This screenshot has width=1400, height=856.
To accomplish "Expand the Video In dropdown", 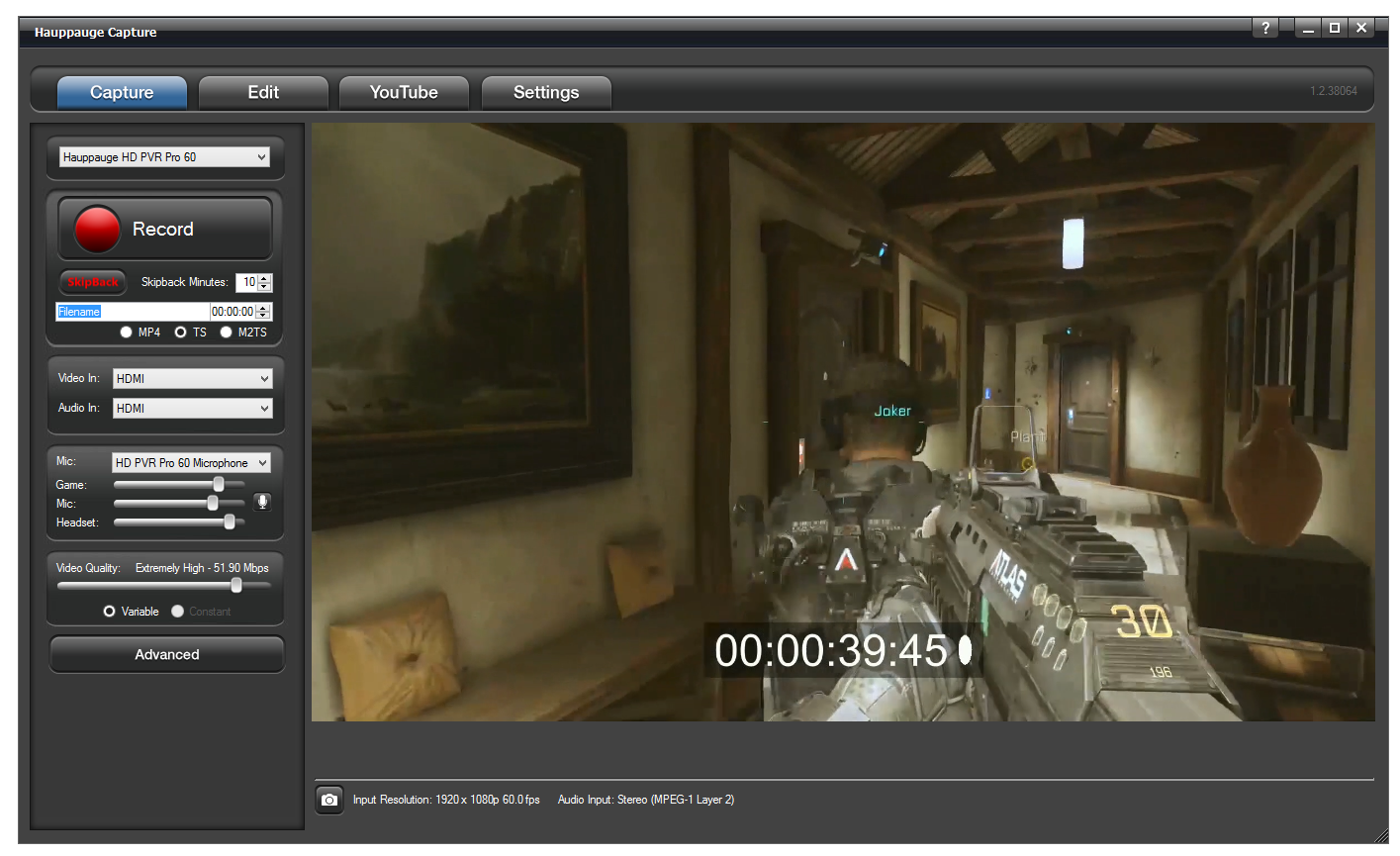I will point(192,379).
